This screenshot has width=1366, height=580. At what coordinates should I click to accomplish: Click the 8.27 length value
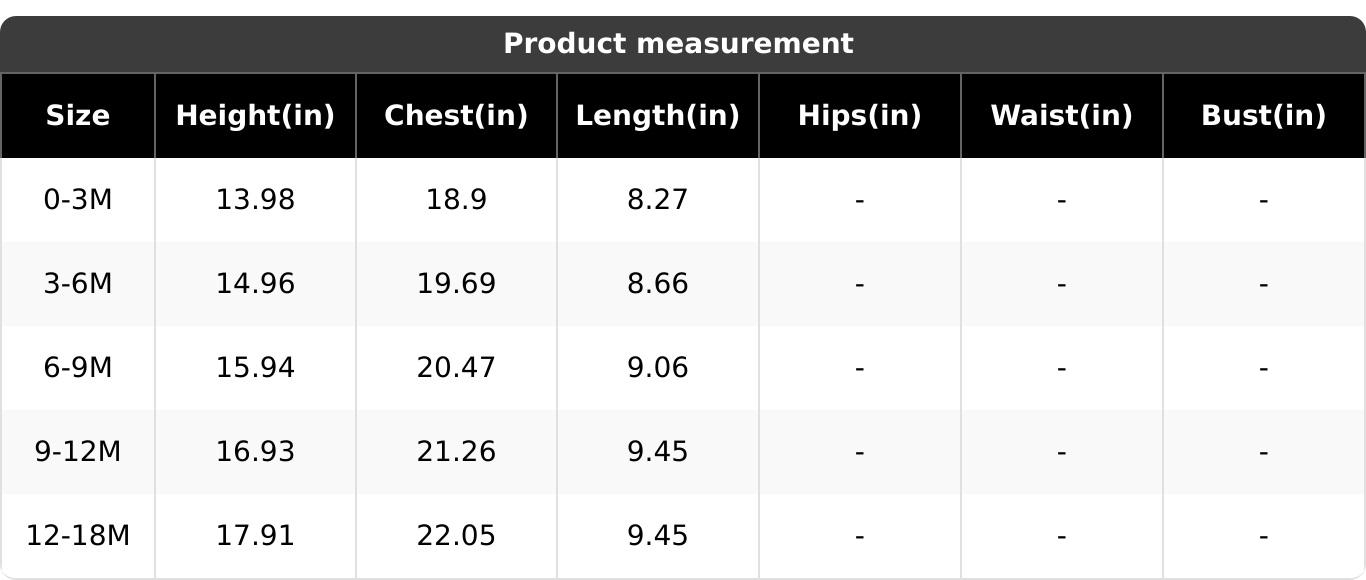658,200
